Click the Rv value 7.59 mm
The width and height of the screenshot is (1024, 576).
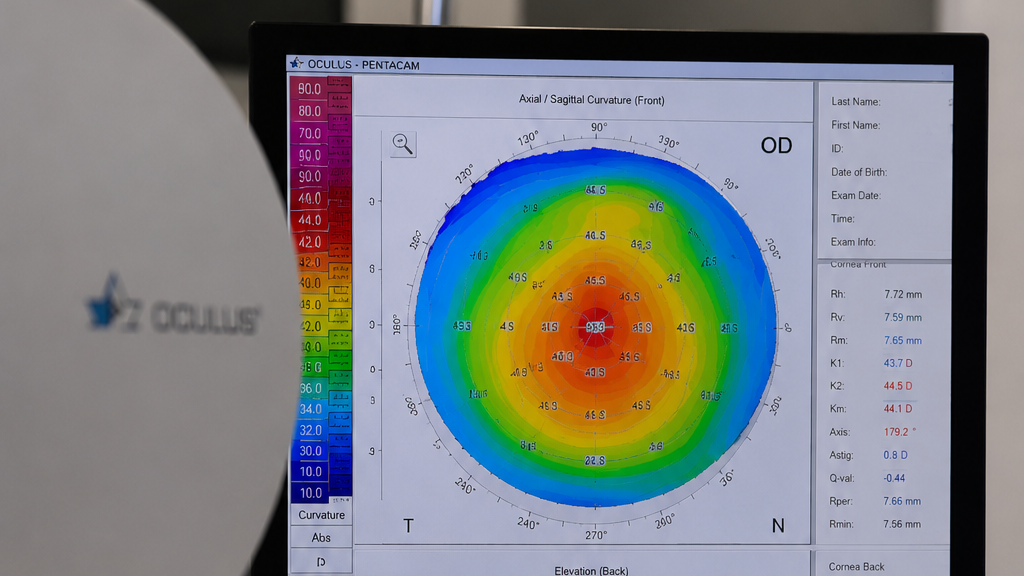pyautogui.click(x=903, y=317)
